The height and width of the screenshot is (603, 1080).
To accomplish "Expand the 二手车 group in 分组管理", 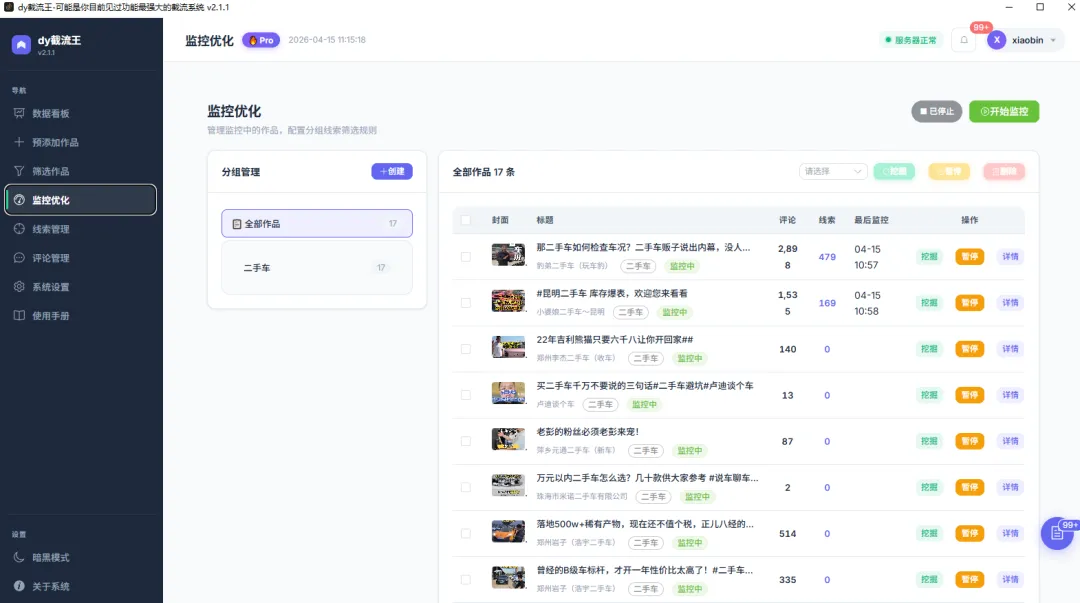I will pyautogui.click(x=316, y=268).
